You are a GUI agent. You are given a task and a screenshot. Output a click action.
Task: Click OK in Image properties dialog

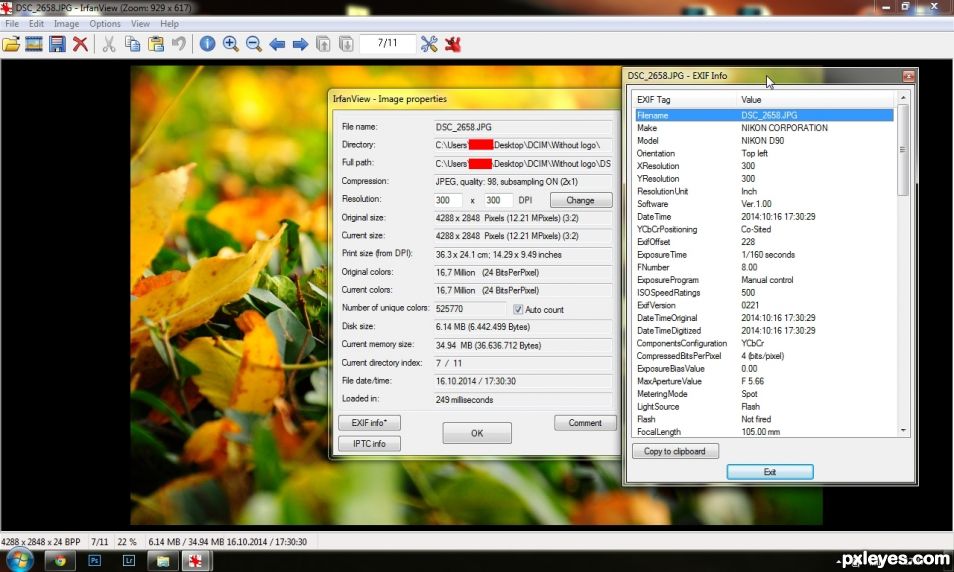[477, 433]
